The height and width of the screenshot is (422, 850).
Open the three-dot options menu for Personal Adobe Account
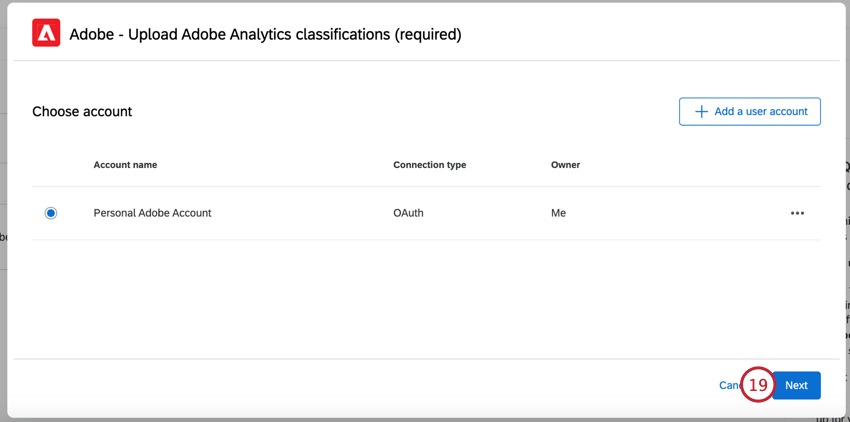(797, 213)
